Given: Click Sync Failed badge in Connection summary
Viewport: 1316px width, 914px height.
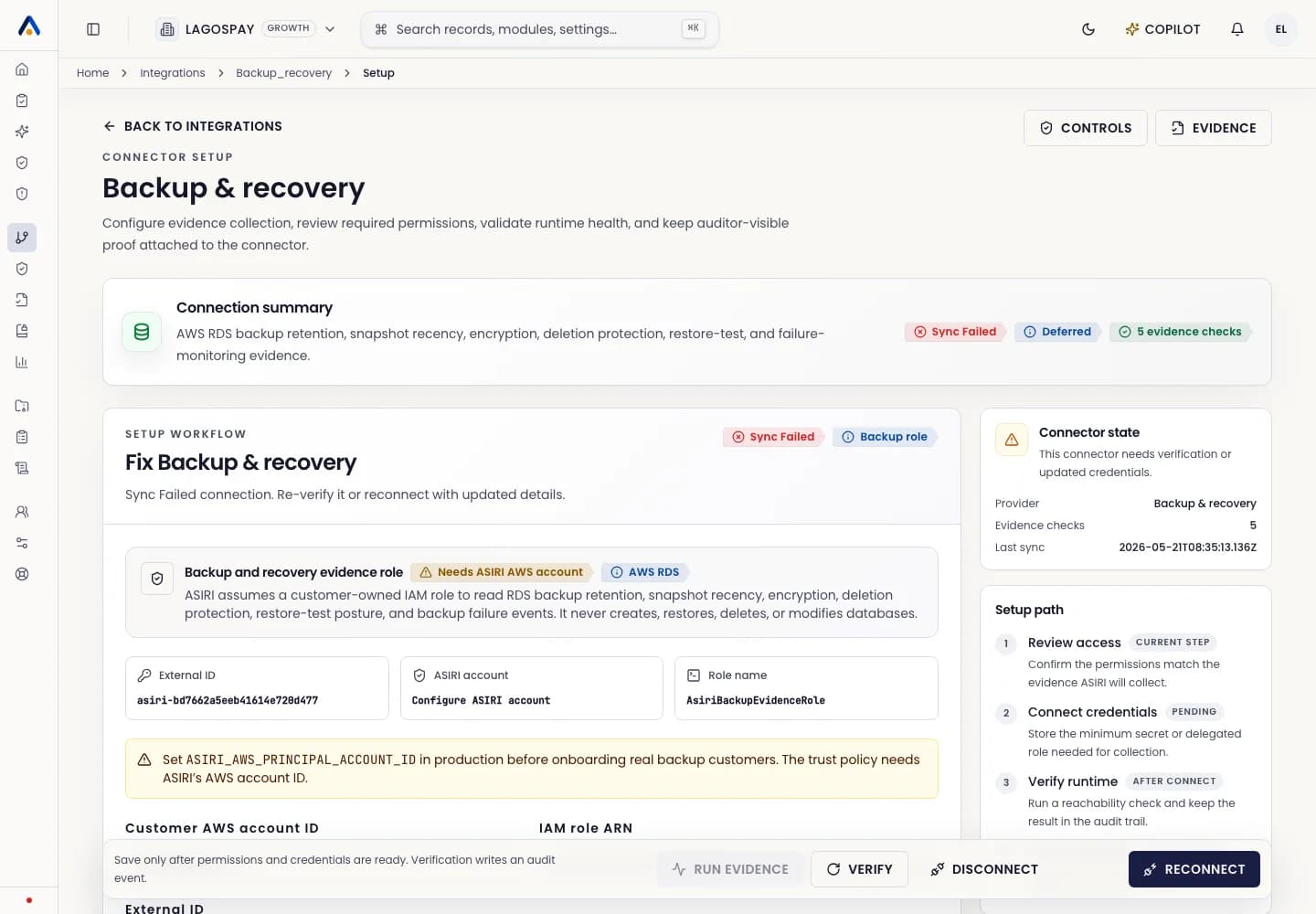Looking at the screenshot, I should 955,332.
